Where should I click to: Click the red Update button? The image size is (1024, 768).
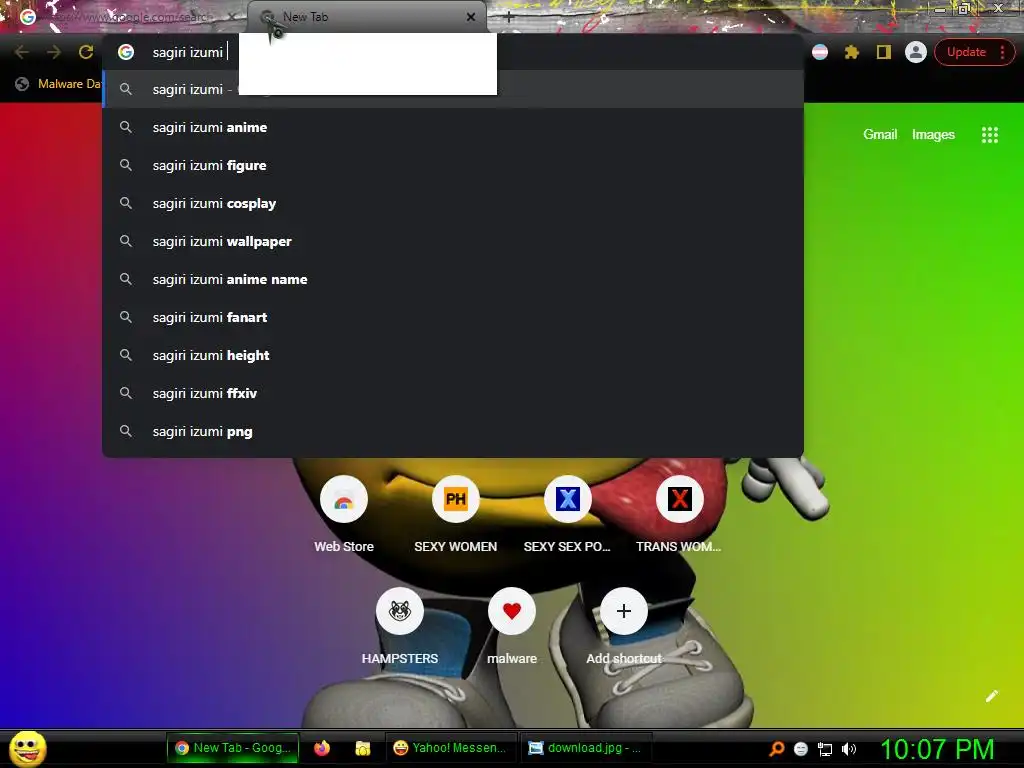(974, 52)
